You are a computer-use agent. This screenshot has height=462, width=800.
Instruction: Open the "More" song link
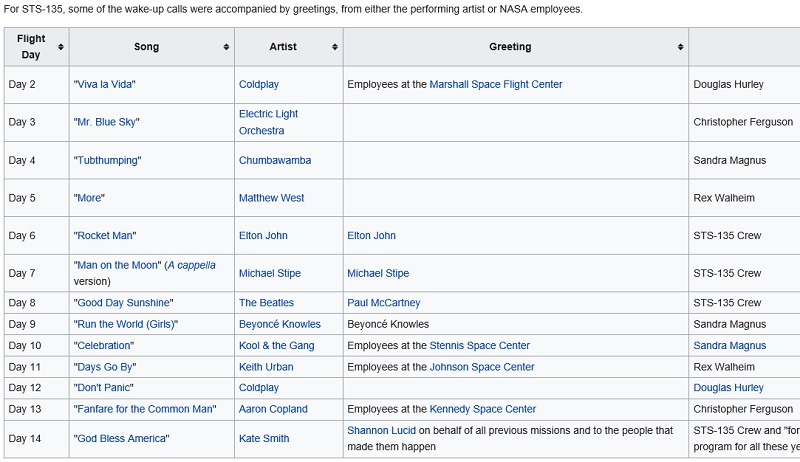[x=89, y=198]
